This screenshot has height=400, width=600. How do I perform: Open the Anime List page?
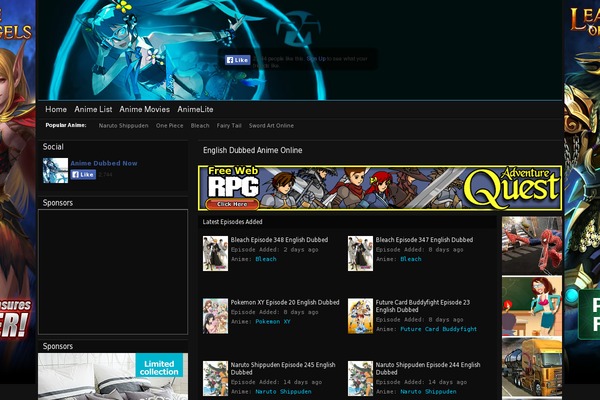[93, 109]
